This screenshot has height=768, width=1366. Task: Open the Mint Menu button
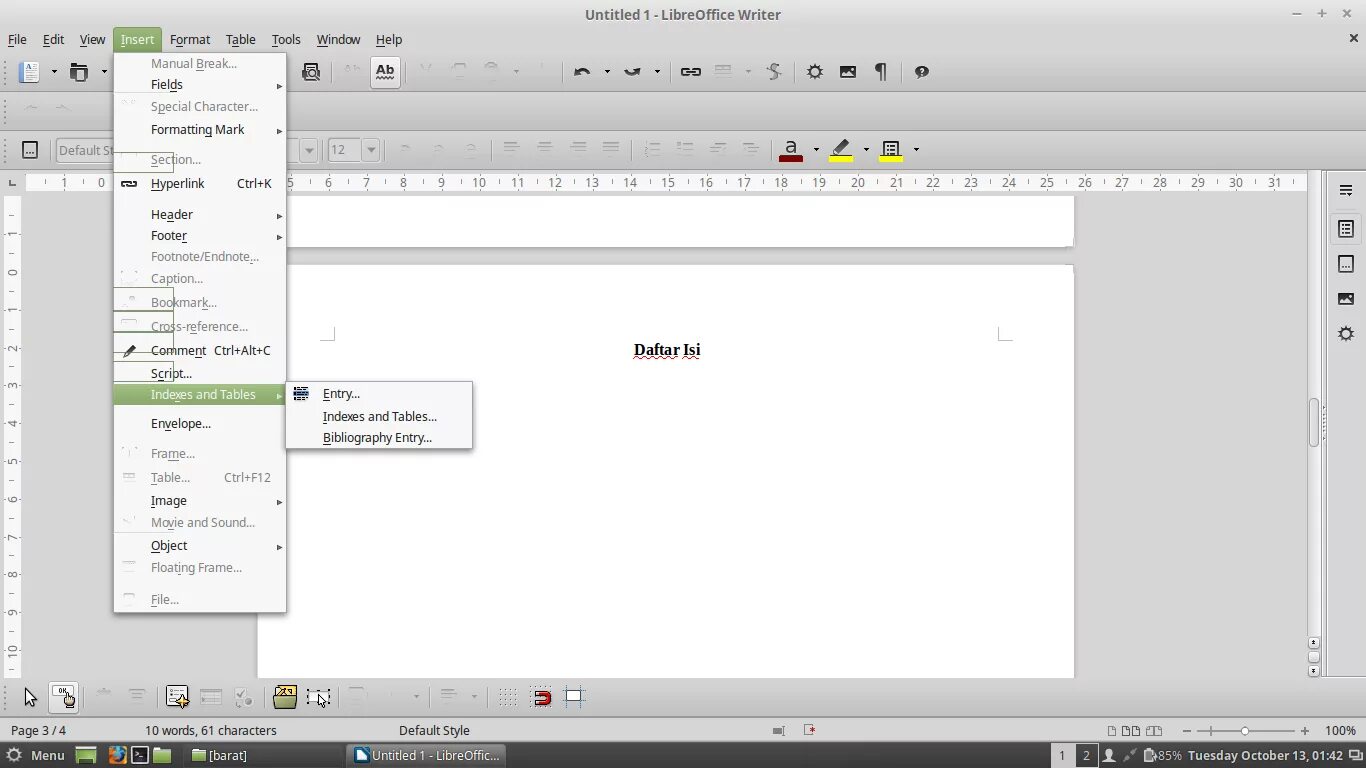[x=36, y=756]
